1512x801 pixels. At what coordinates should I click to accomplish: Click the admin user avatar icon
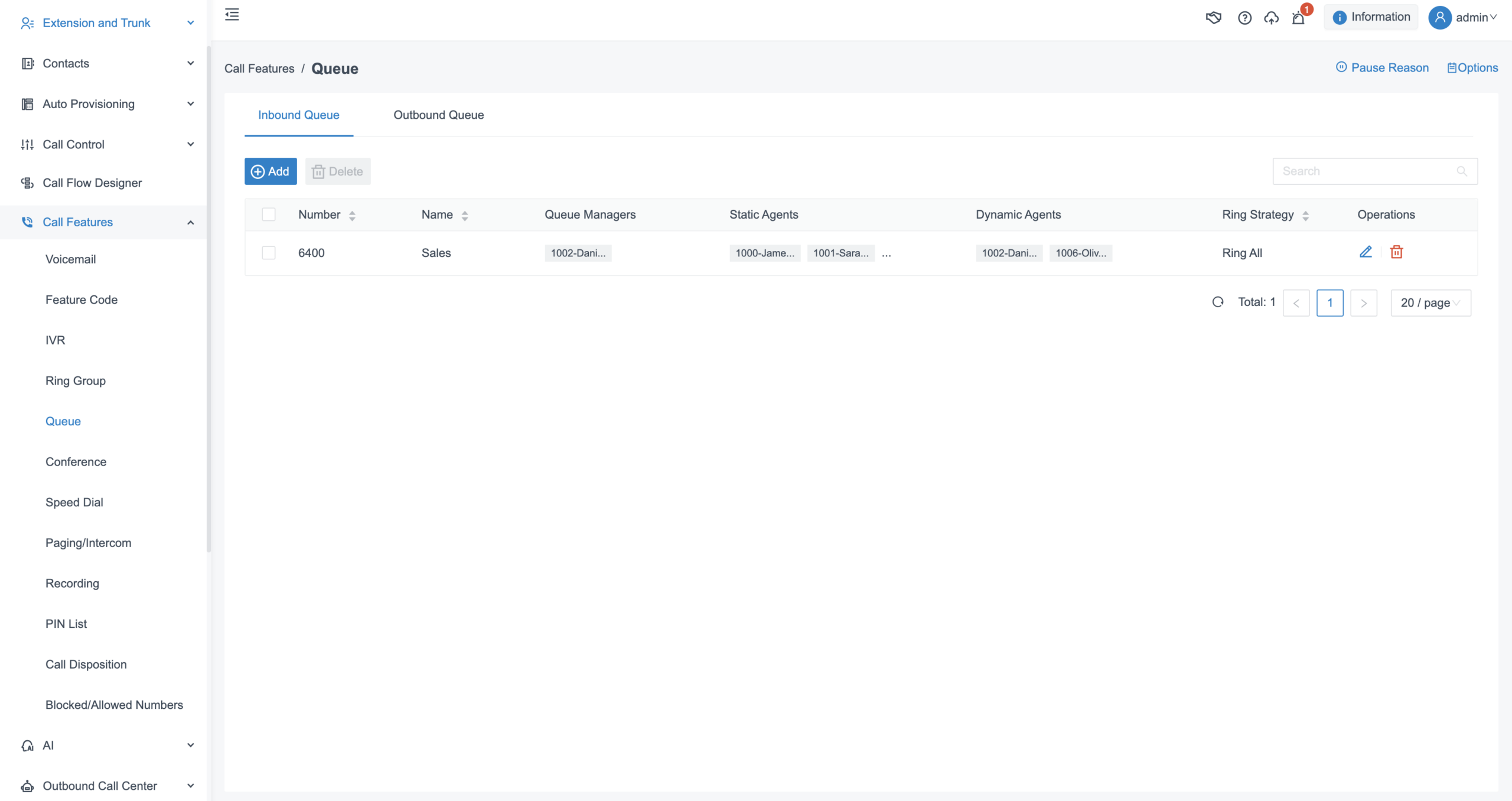pos(1440,18)
